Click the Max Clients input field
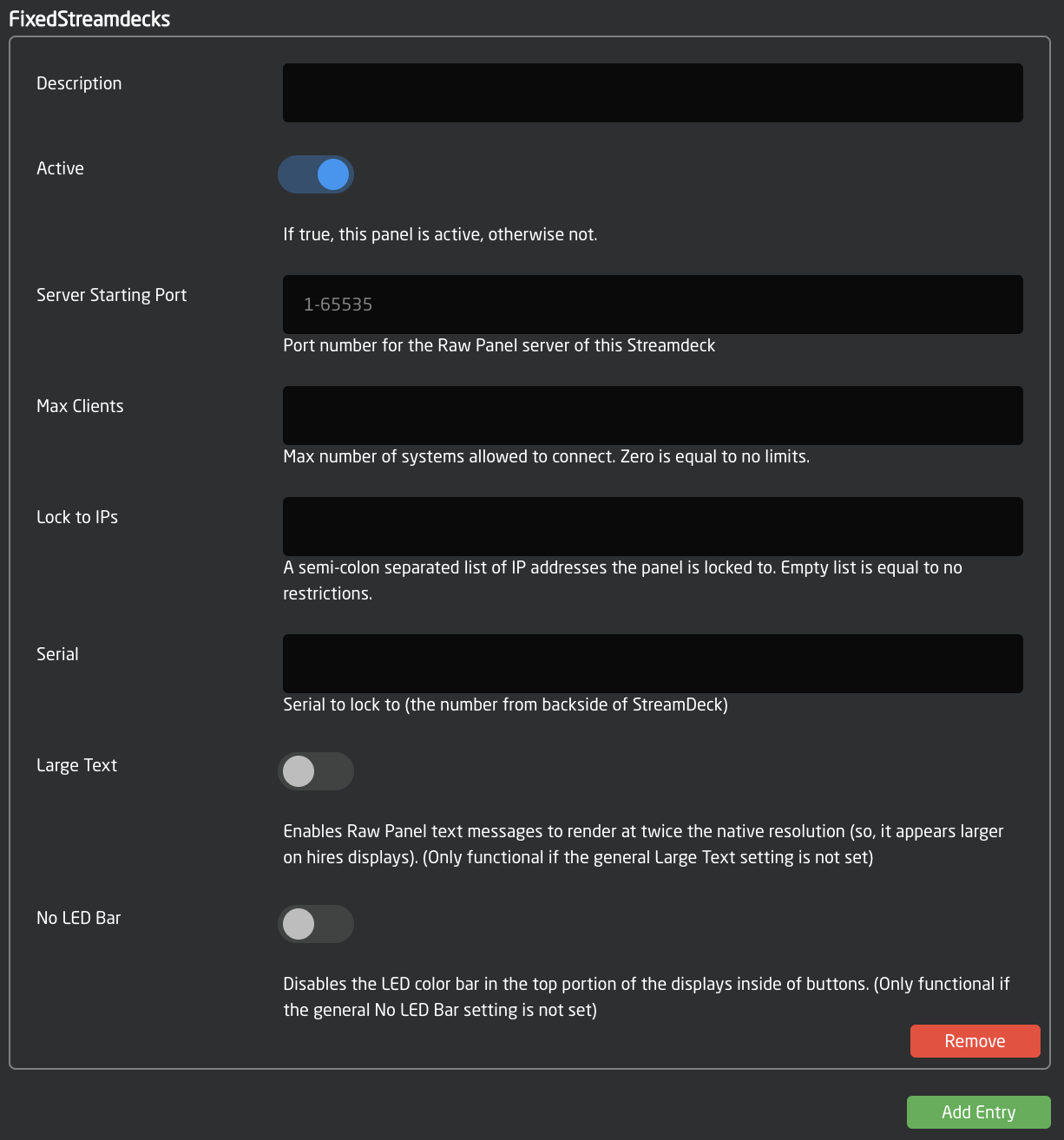Screen dimensions: 1064x1140 coord(653,416)
